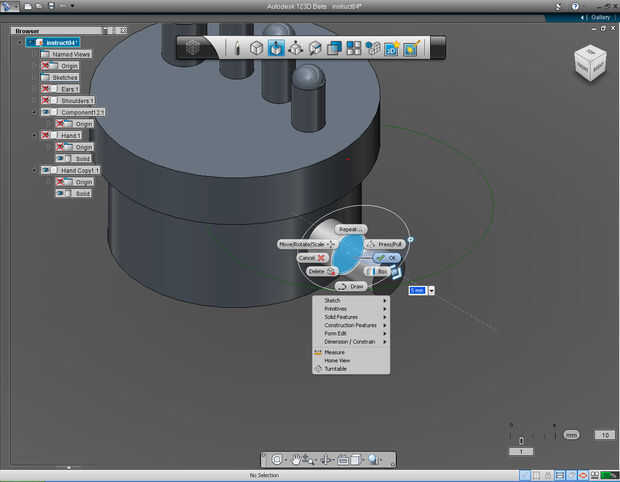
Task: Click Cancel in the marking menu
Action: tap(313, 258)
